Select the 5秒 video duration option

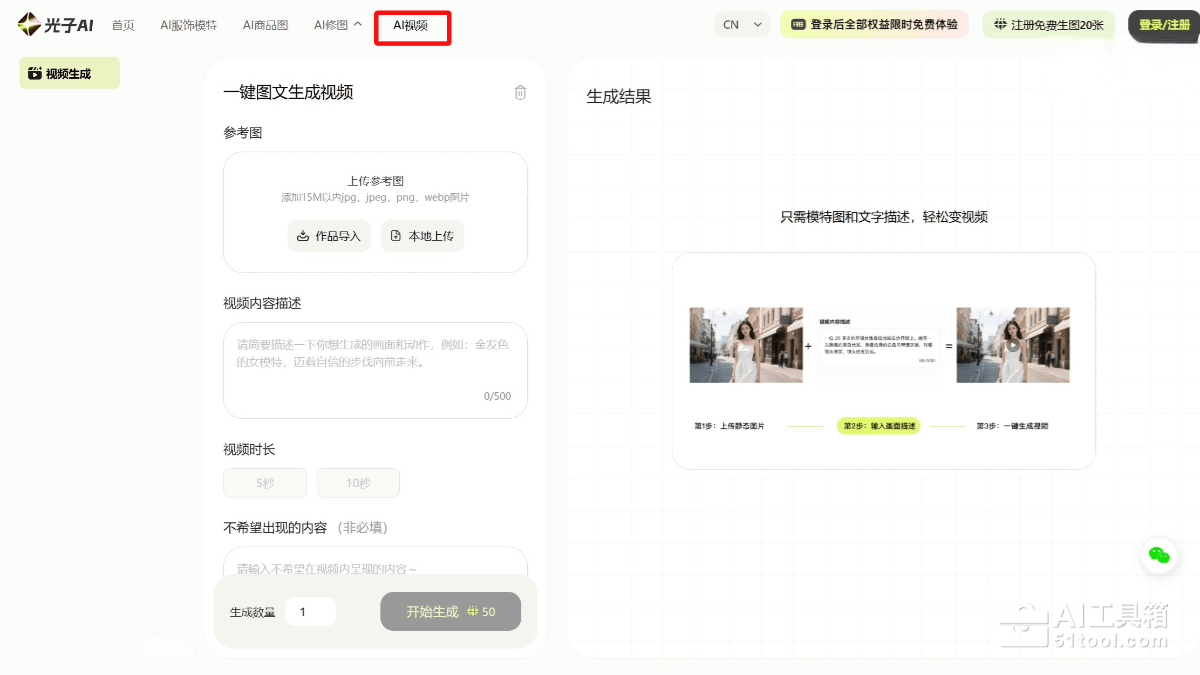pos(264,483)
